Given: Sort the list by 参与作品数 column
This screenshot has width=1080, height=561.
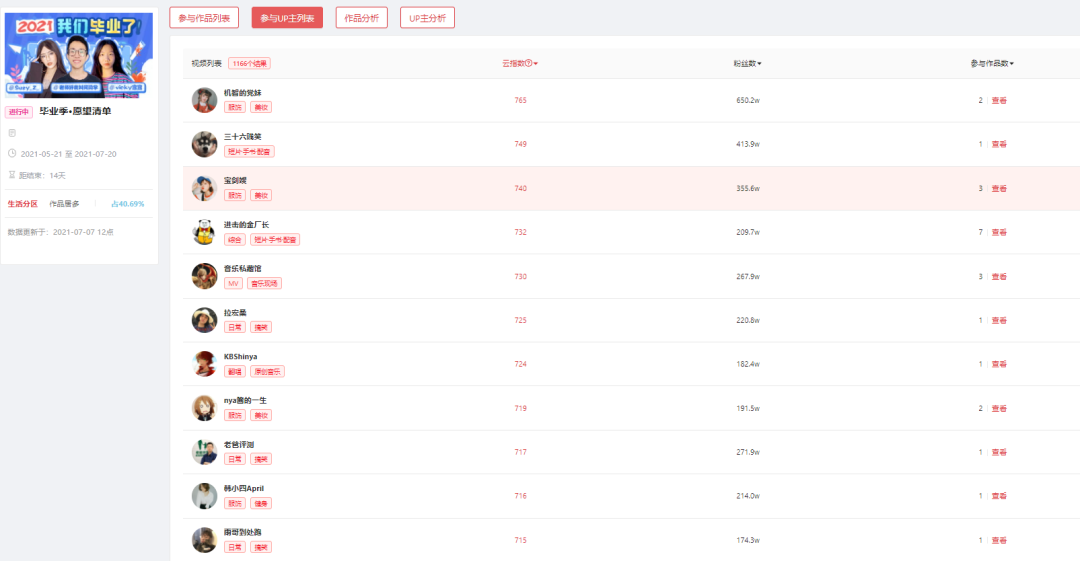Looking at the screenshot, I should tap(992, 63).
